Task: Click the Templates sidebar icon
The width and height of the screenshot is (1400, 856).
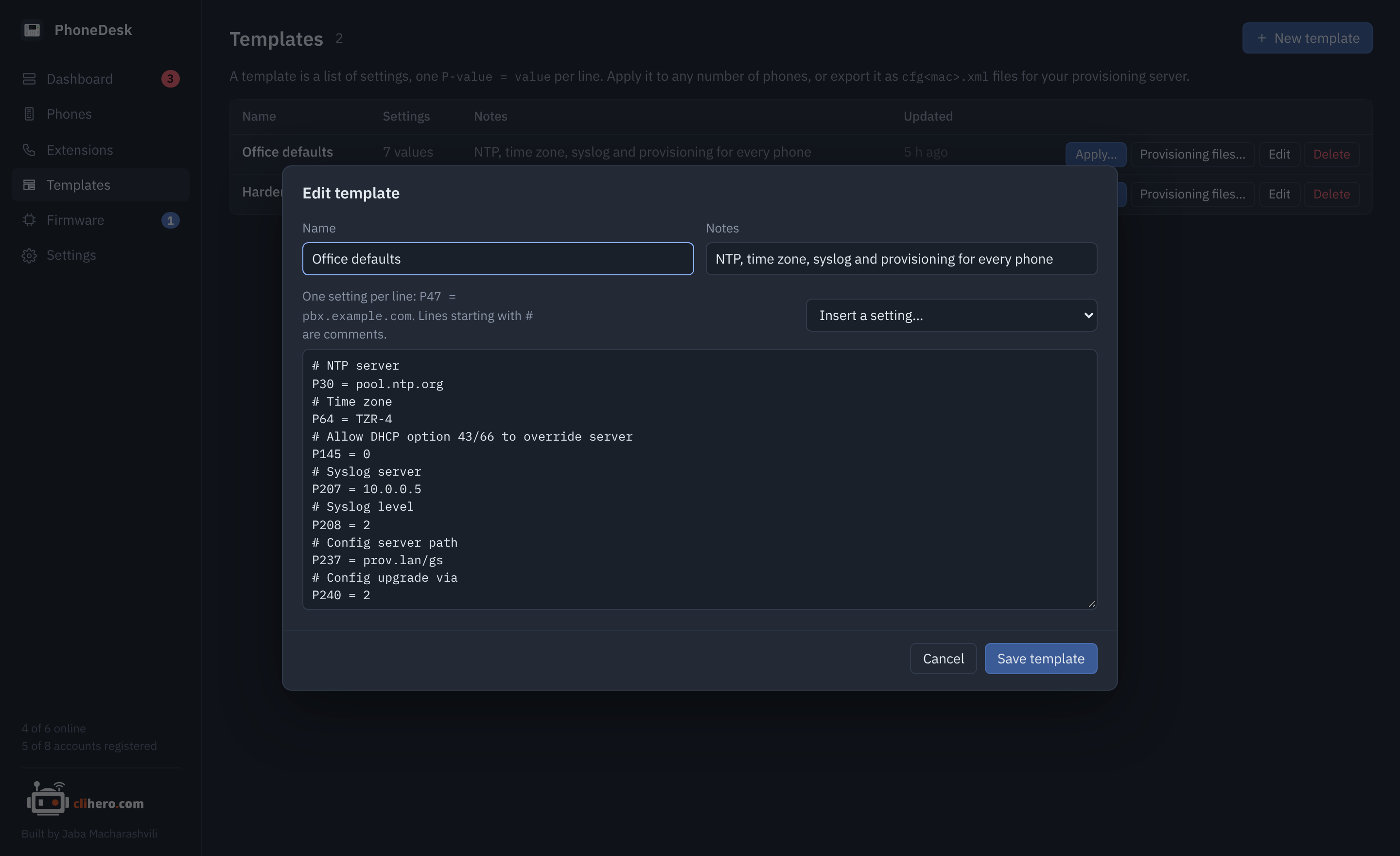Action: click(29, 185)
